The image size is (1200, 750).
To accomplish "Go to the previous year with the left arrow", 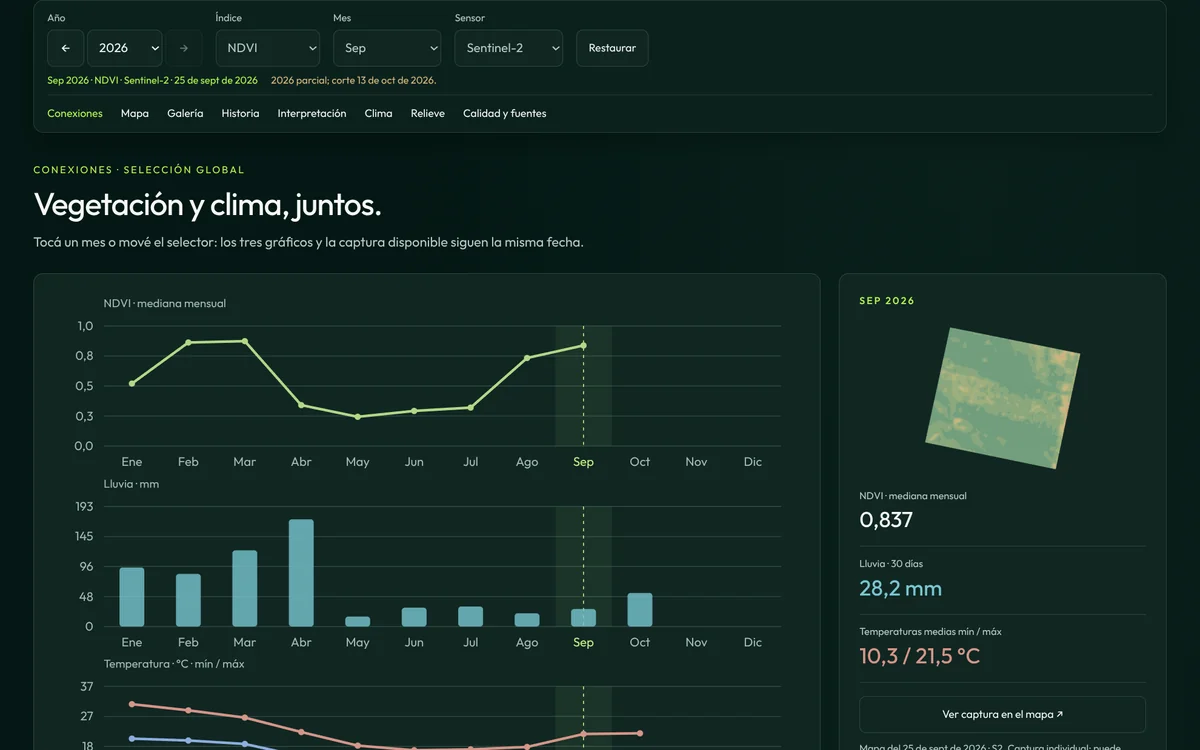I will [65, 48].
